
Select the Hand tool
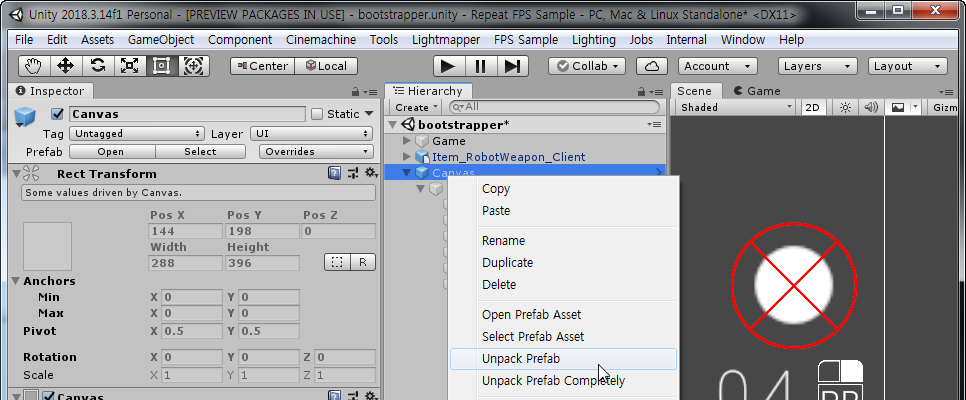34,66
